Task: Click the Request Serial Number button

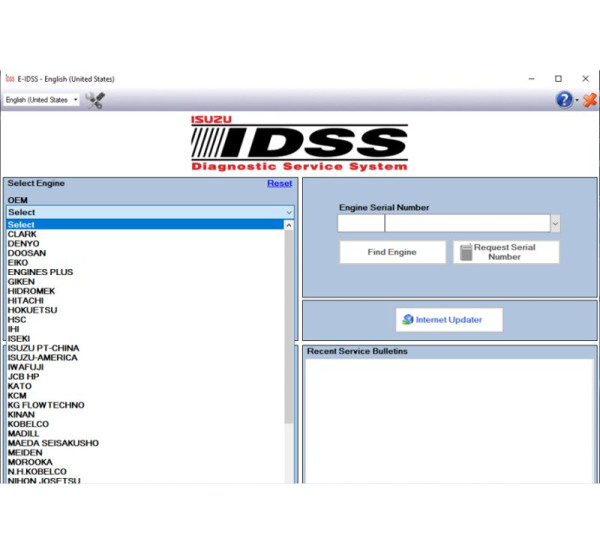Action: [x=506, y=252]
